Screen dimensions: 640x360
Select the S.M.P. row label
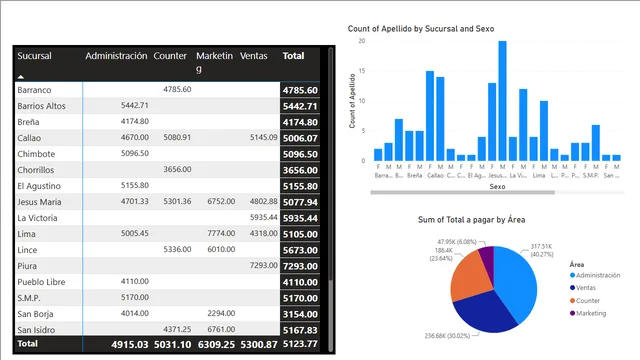pos(29,298)
